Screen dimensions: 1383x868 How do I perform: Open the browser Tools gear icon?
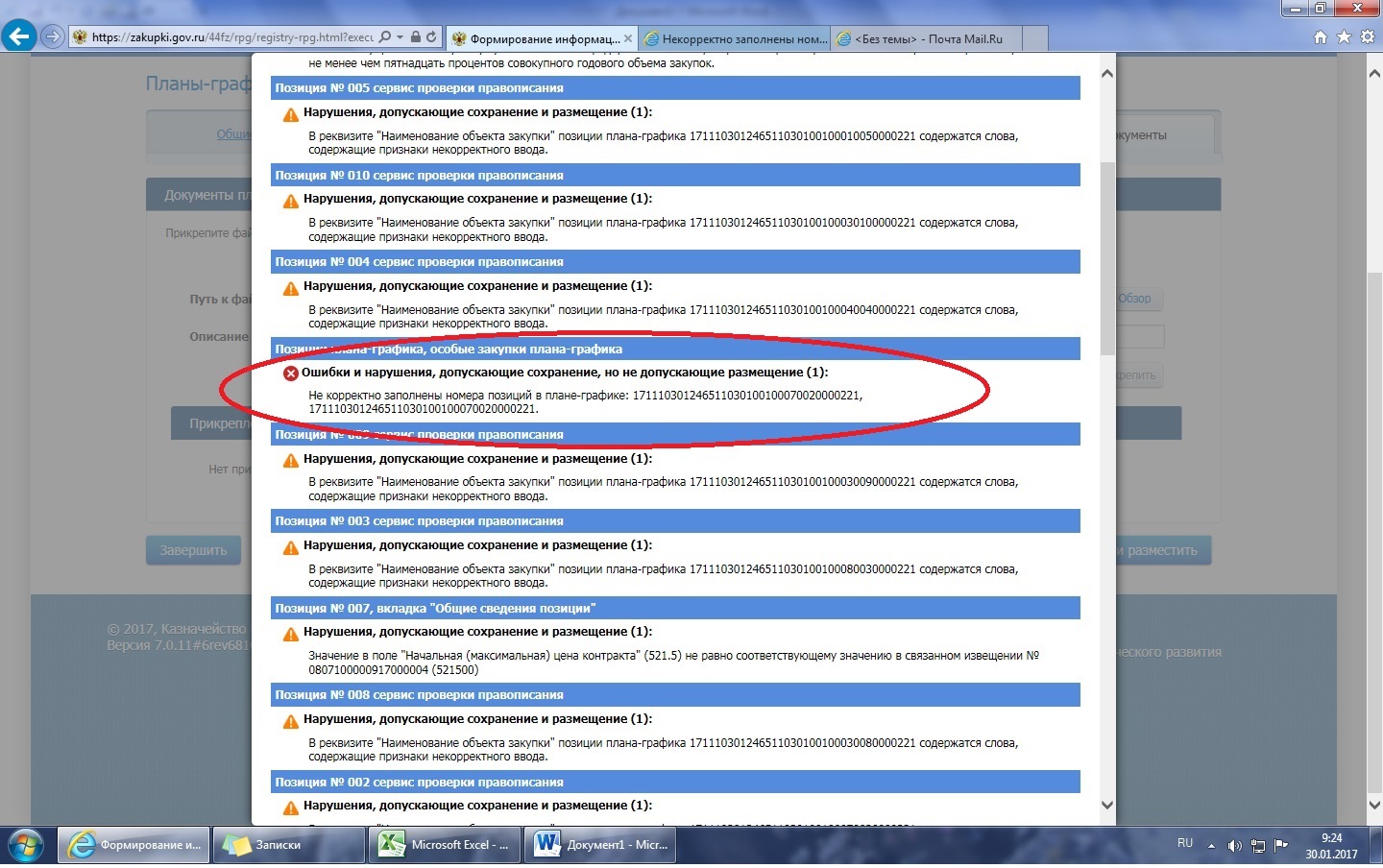pyautogui.click(x=1367, y=37)
